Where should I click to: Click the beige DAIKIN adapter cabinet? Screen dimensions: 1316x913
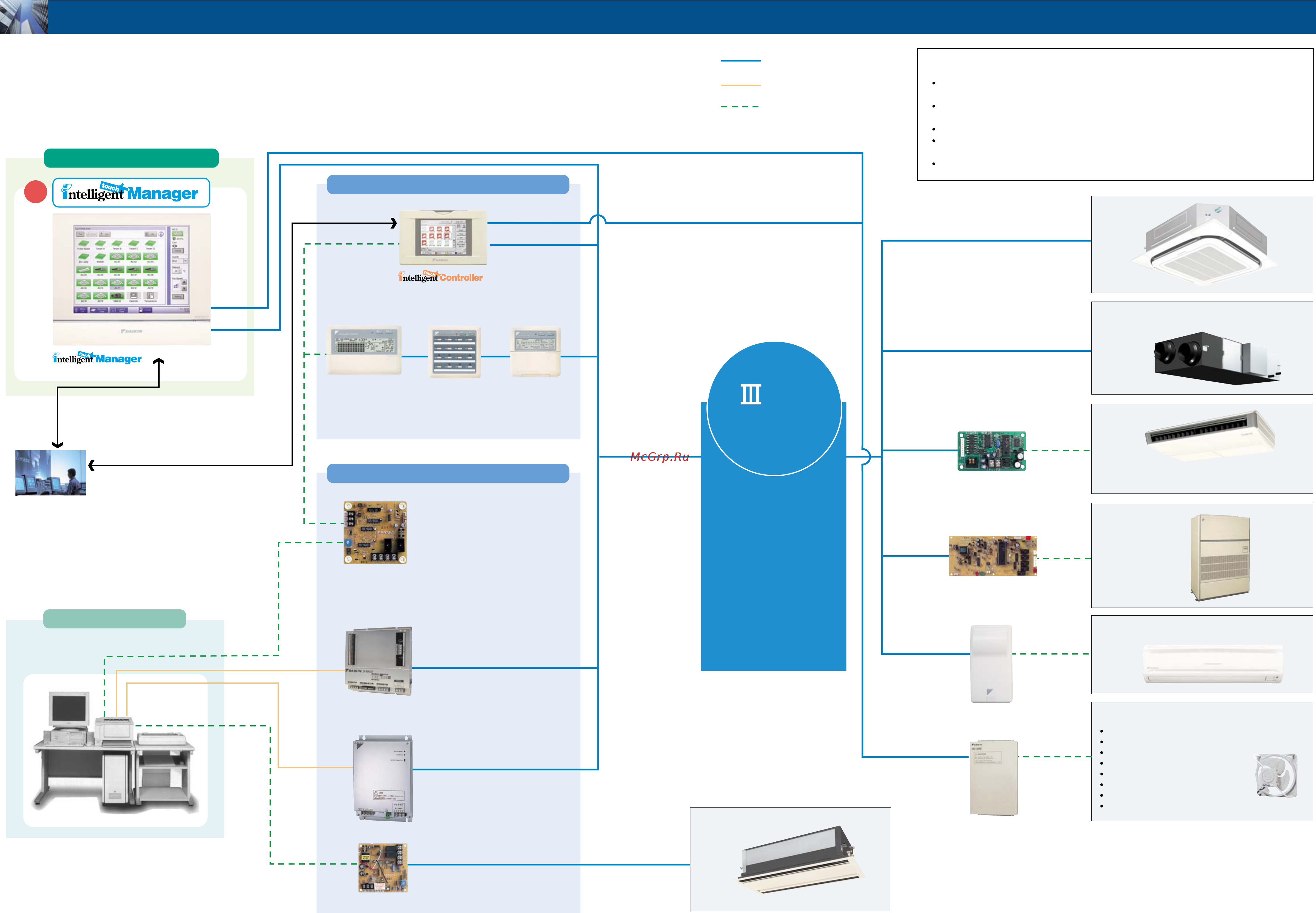click(x=994, y=778)
